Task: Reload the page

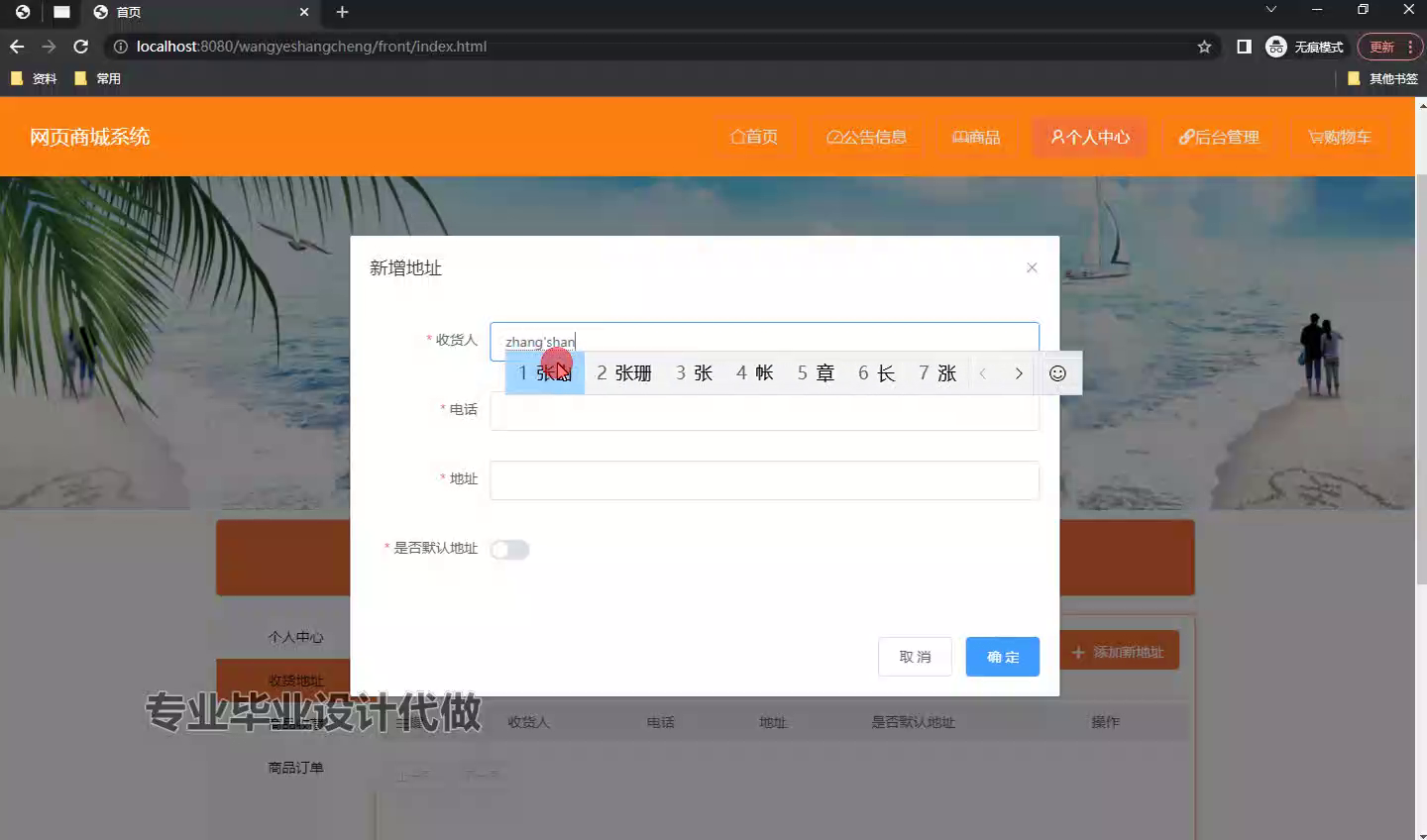Action: pos(81,47)
